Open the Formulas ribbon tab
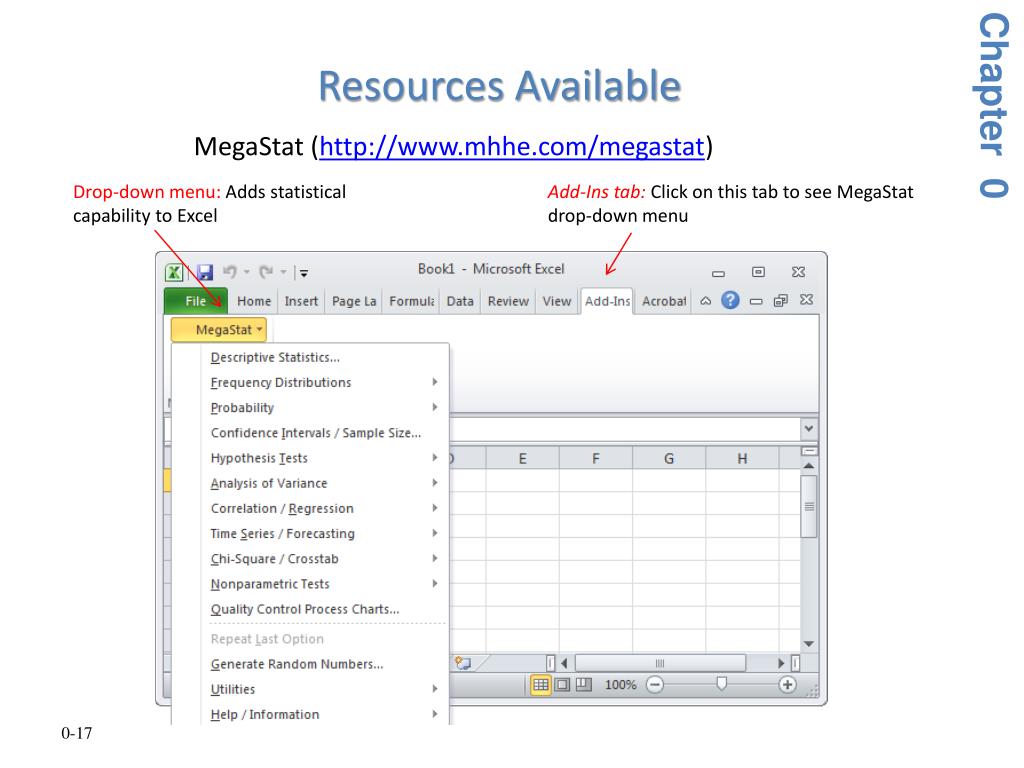The height and width of the screenshot is (768, 1024). point(411,301)
